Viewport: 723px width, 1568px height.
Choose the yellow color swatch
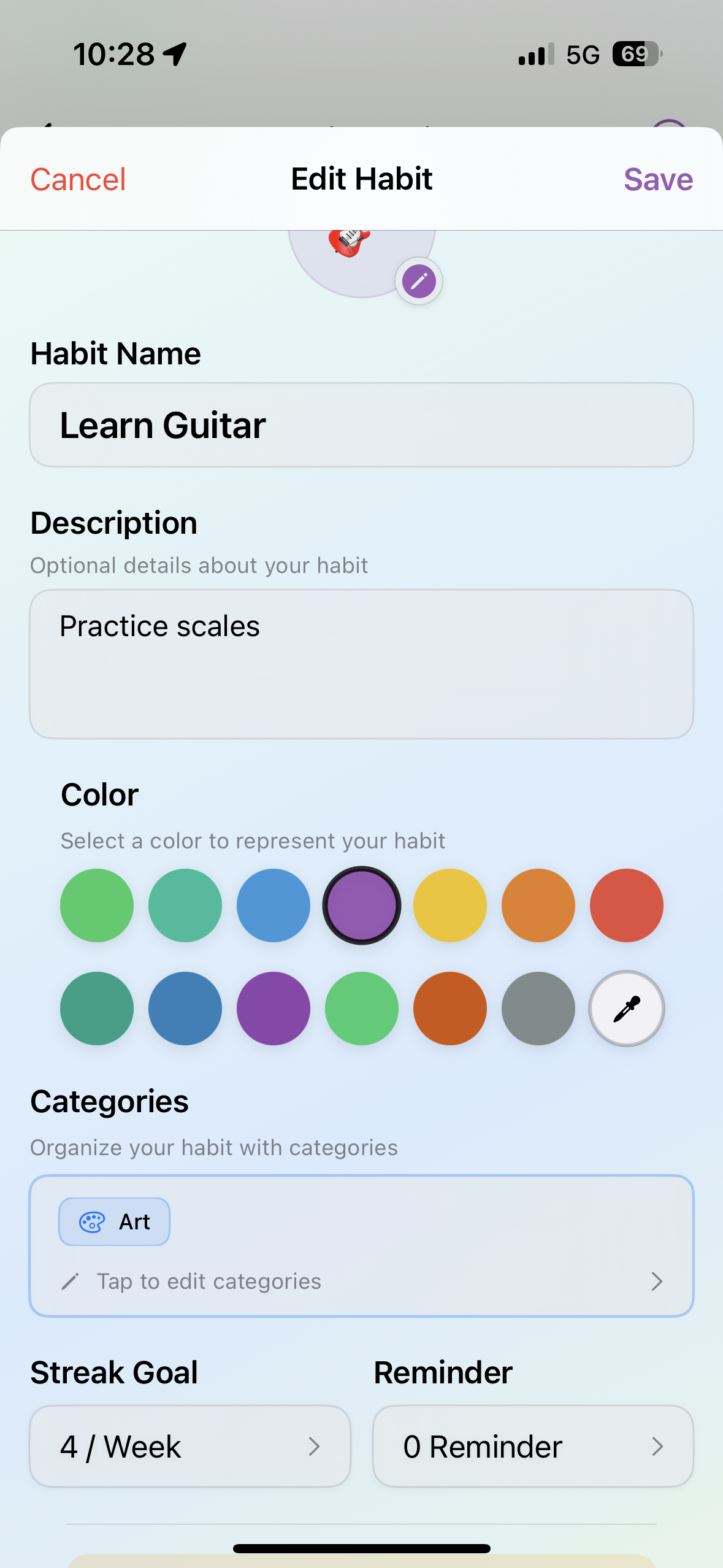(x=449, y=905)
